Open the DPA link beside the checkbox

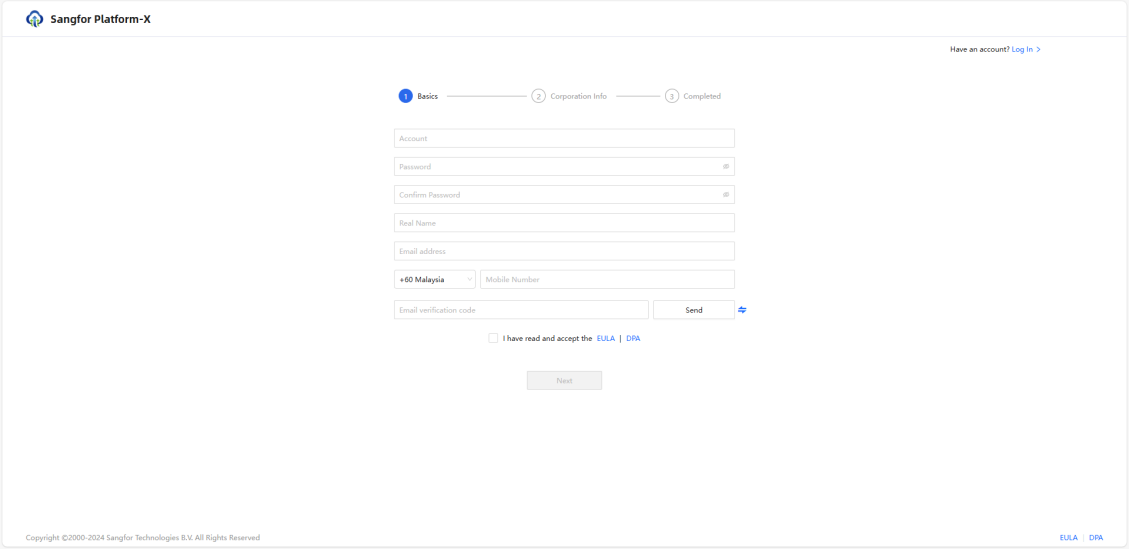pos(633,338)
